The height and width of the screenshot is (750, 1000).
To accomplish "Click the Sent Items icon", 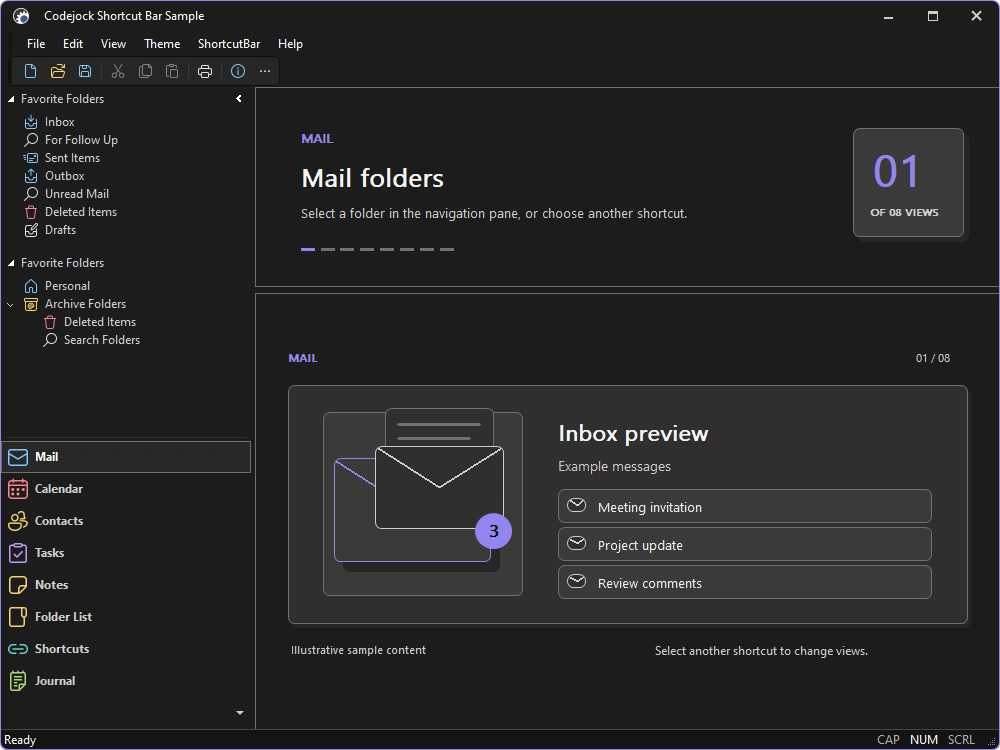I will point(31,158).
